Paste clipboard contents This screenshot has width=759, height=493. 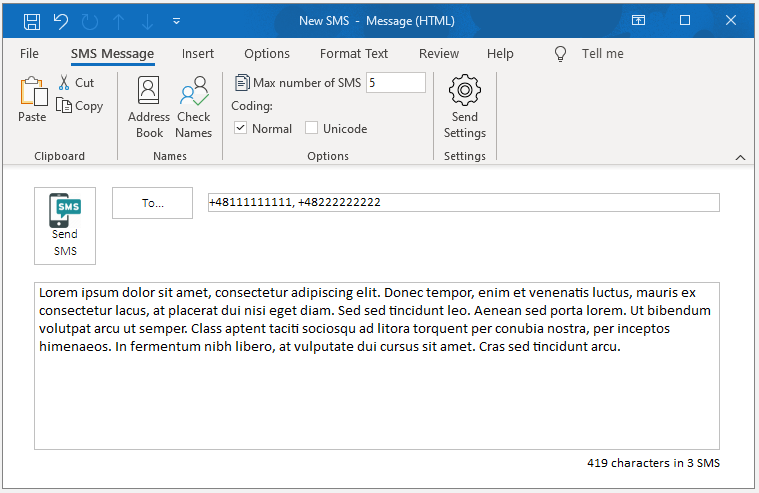[x=33, y=99]
